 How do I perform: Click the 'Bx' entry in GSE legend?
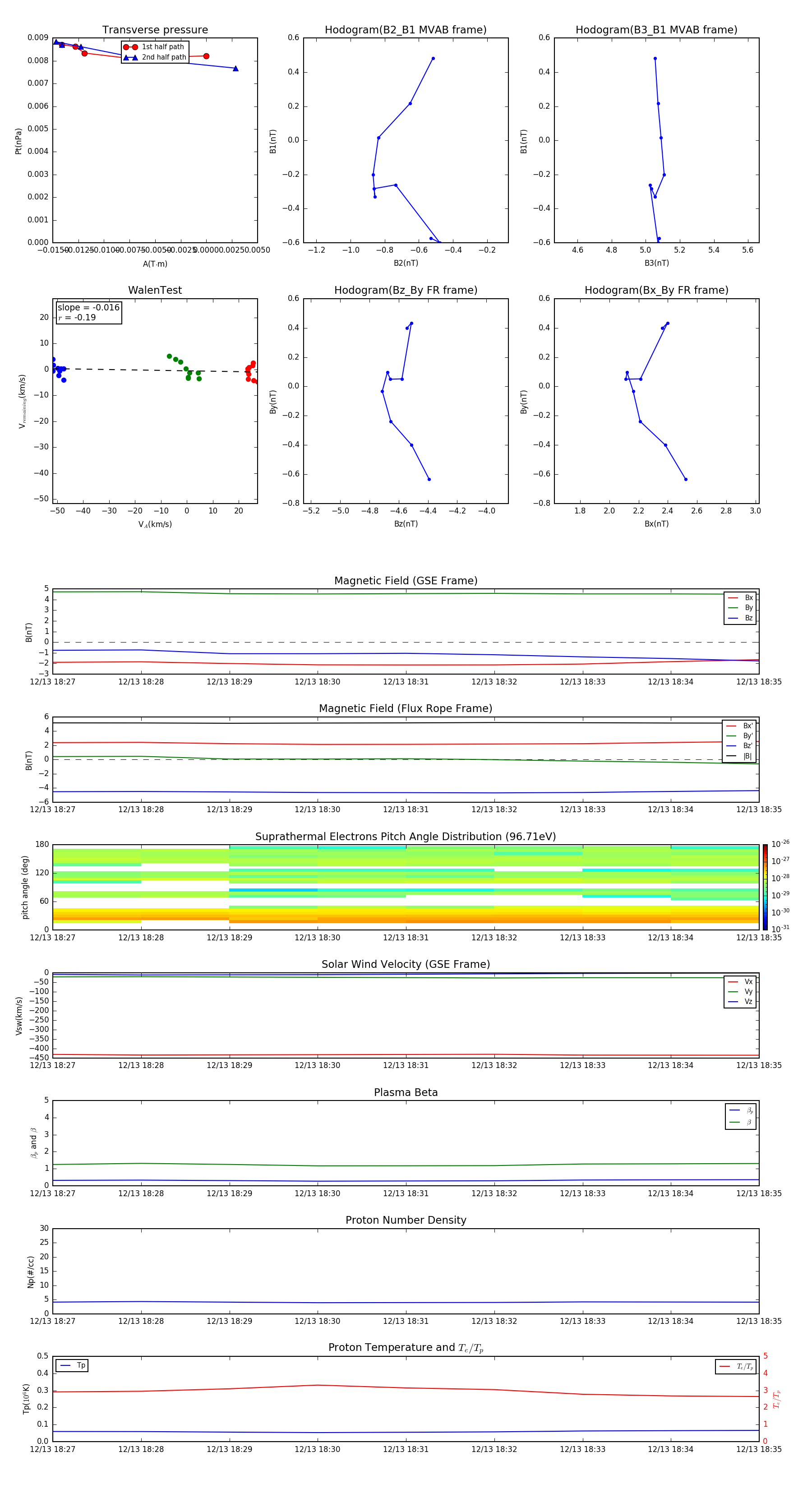pos(740,598)
